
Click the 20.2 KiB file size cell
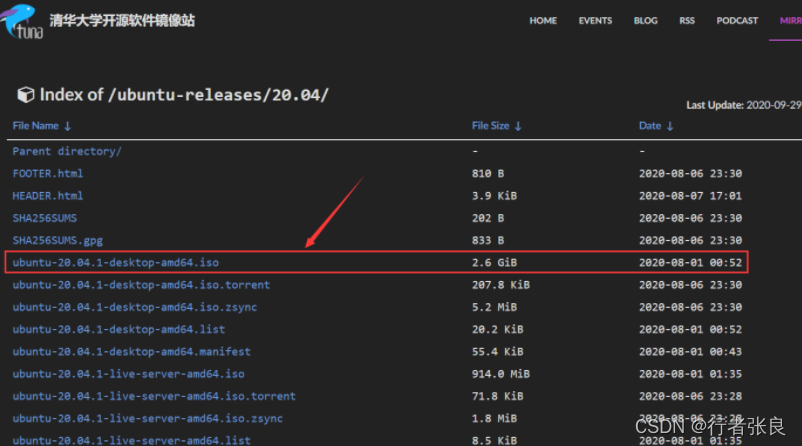pyautogui.click(x=497, y=329)
